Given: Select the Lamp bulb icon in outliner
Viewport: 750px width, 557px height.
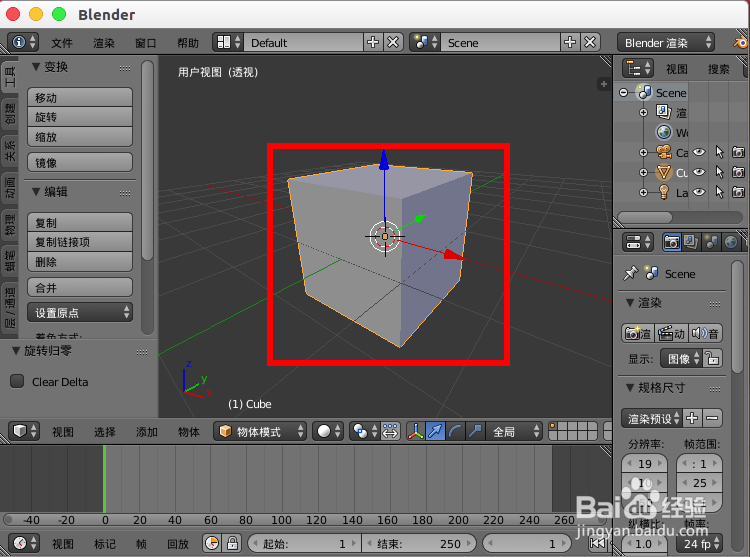Looking at the screenshot, I should [x=664, y=192].
